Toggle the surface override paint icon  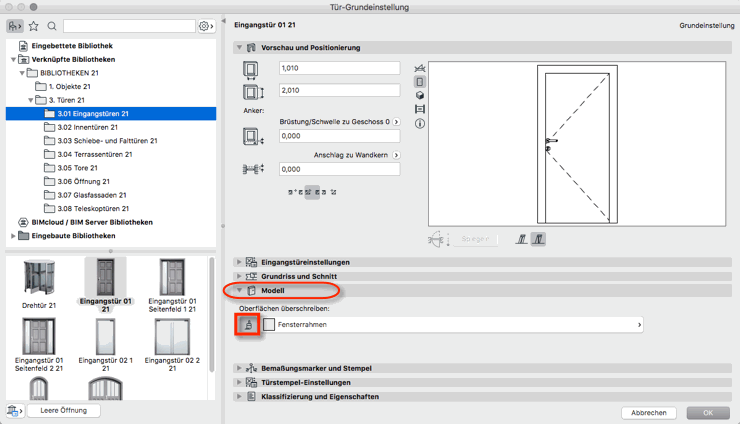coord(247,325)
